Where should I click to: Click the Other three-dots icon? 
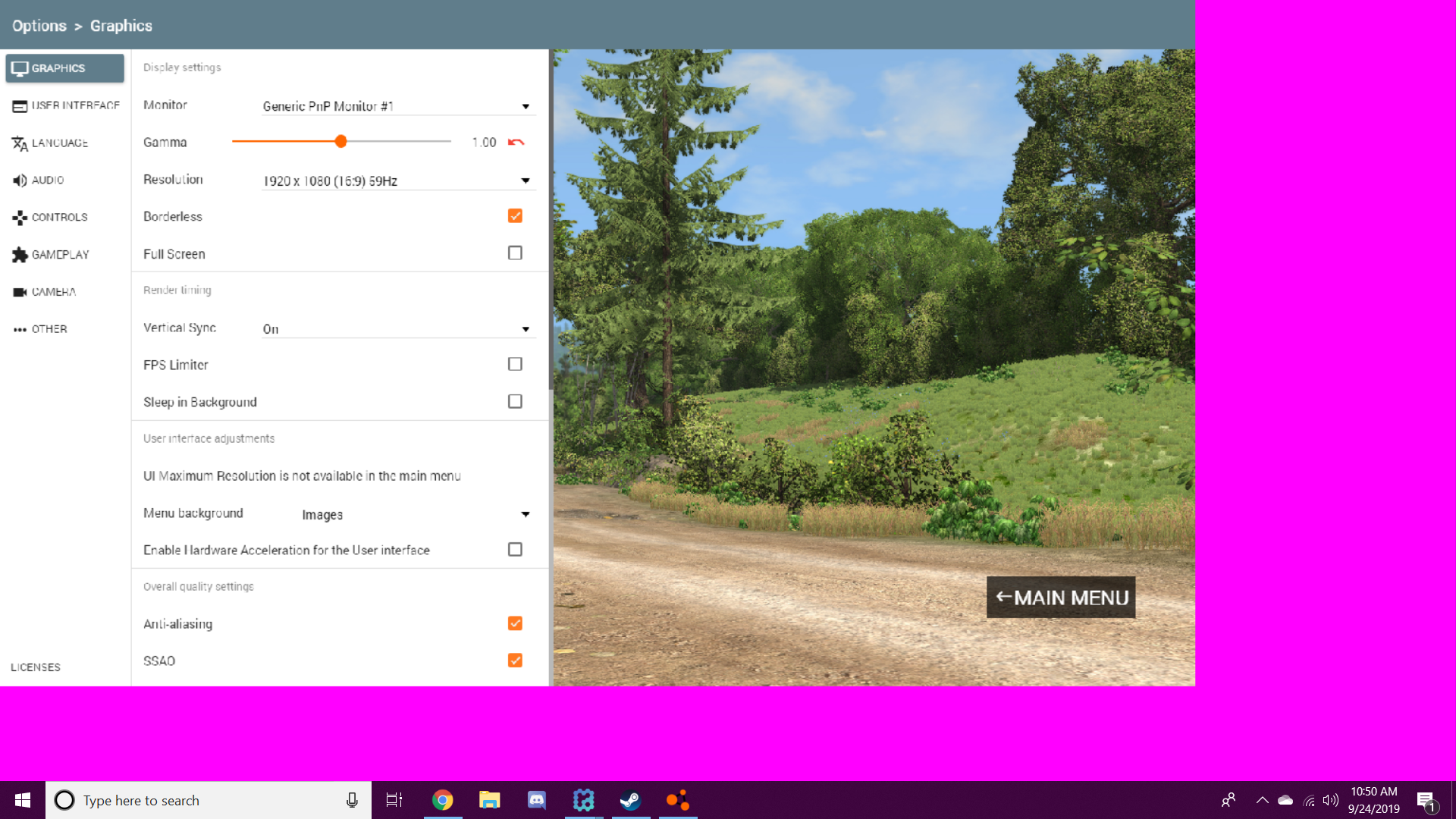click(20, 329)
